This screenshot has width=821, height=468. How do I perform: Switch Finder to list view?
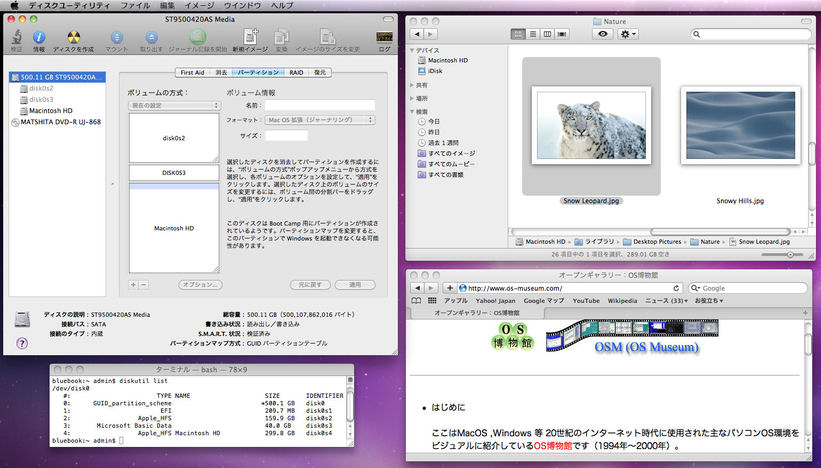[532, 34]
